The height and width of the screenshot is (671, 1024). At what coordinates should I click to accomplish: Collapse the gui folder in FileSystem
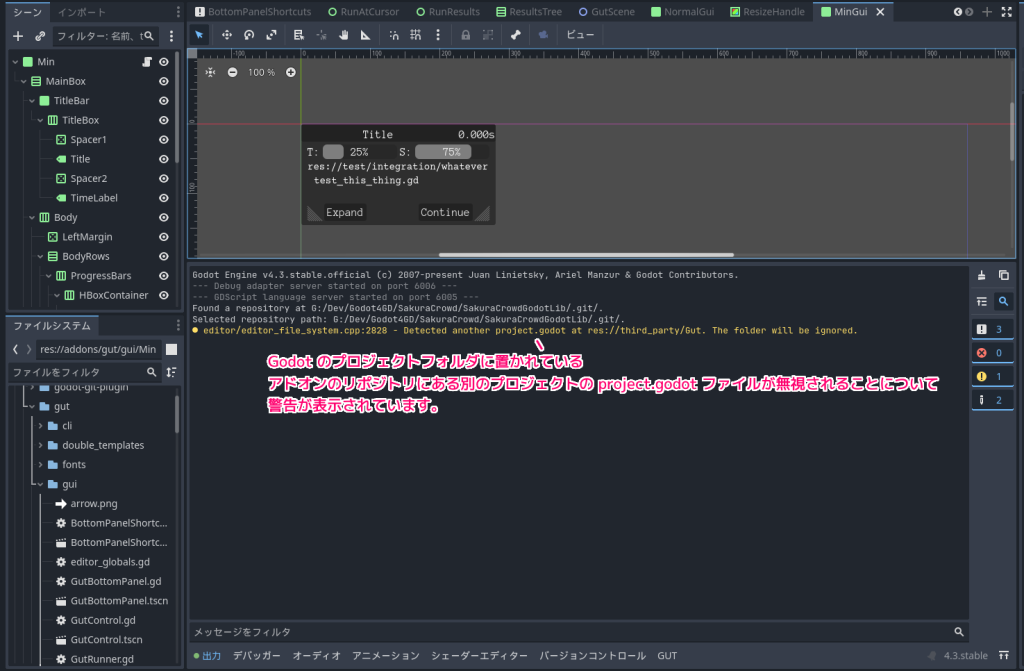(40, 484)
